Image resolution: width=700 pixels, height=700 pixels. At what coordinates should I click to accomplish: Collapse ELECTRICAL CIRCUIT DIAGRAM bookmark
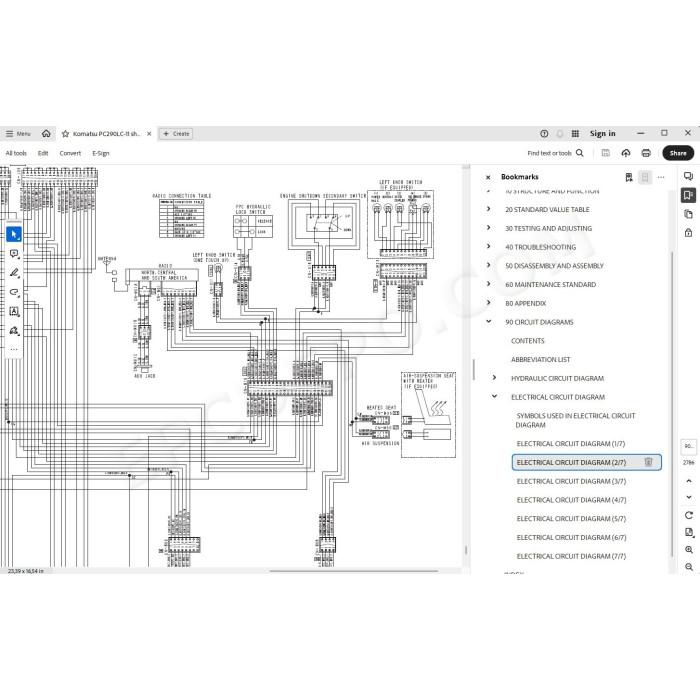click(494, 396)
